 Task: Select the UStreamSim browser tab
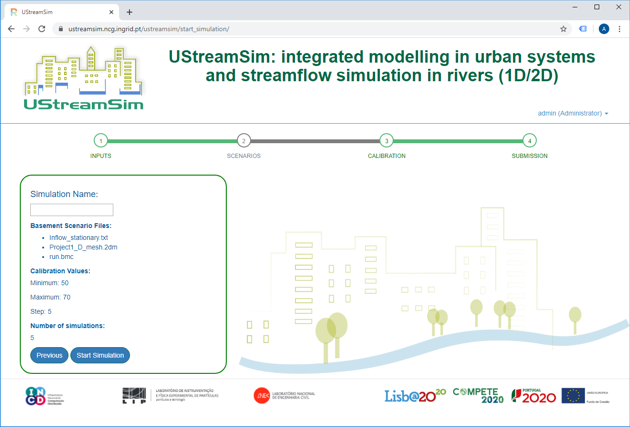(61, 12)
